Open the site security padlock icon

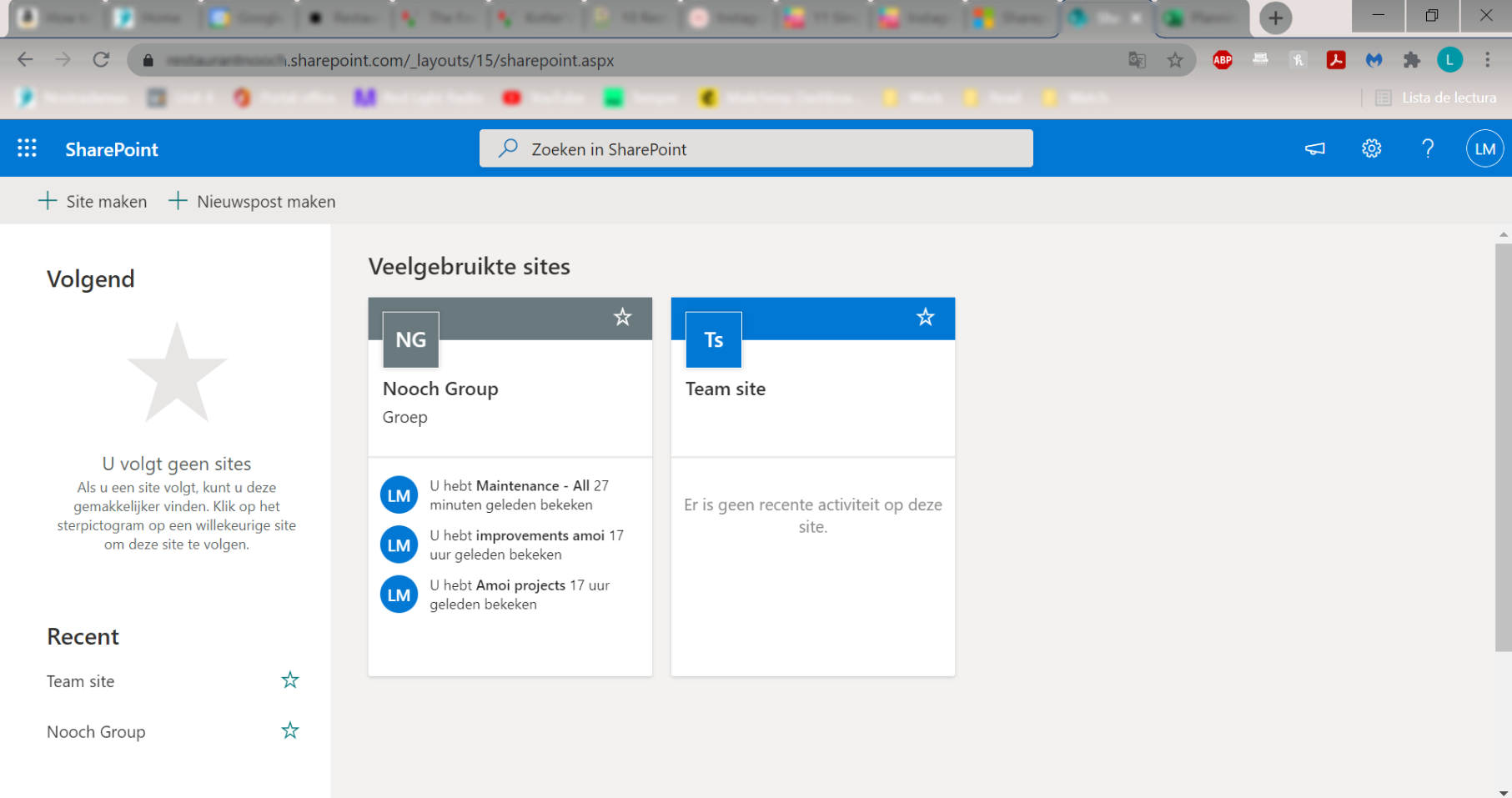tap(148, 60)
